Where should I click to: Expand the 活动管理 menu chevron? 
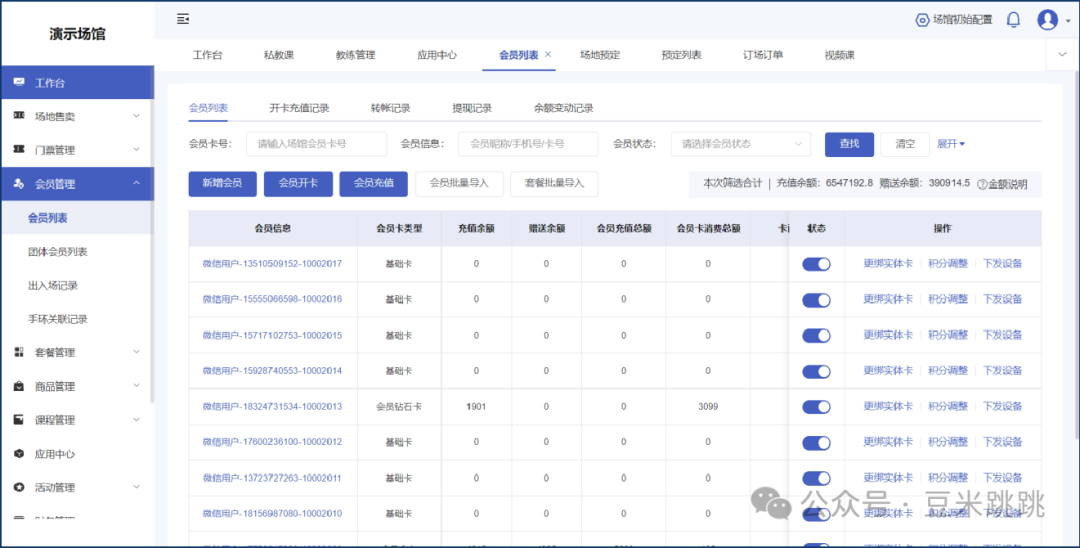(136, 487)
